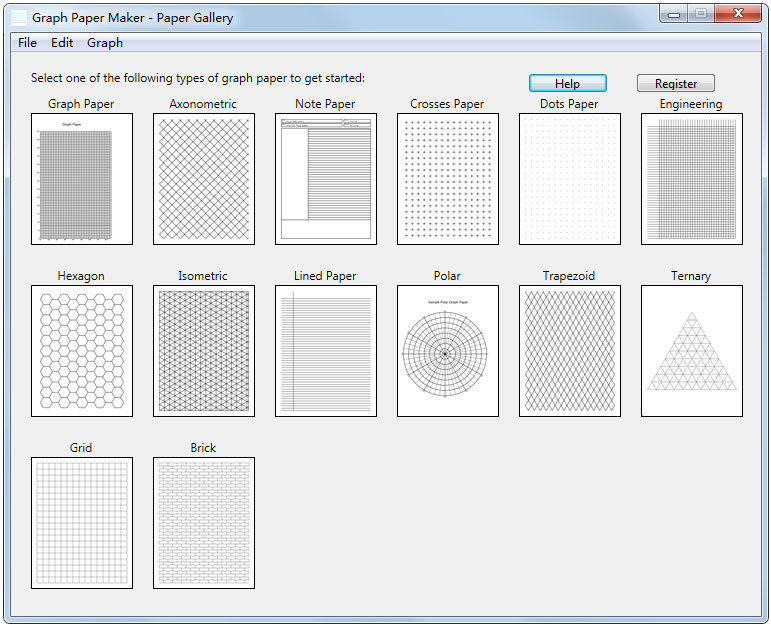
Task: Choose the Brick paper thumbnail
Action: click(x=204, y=523)
